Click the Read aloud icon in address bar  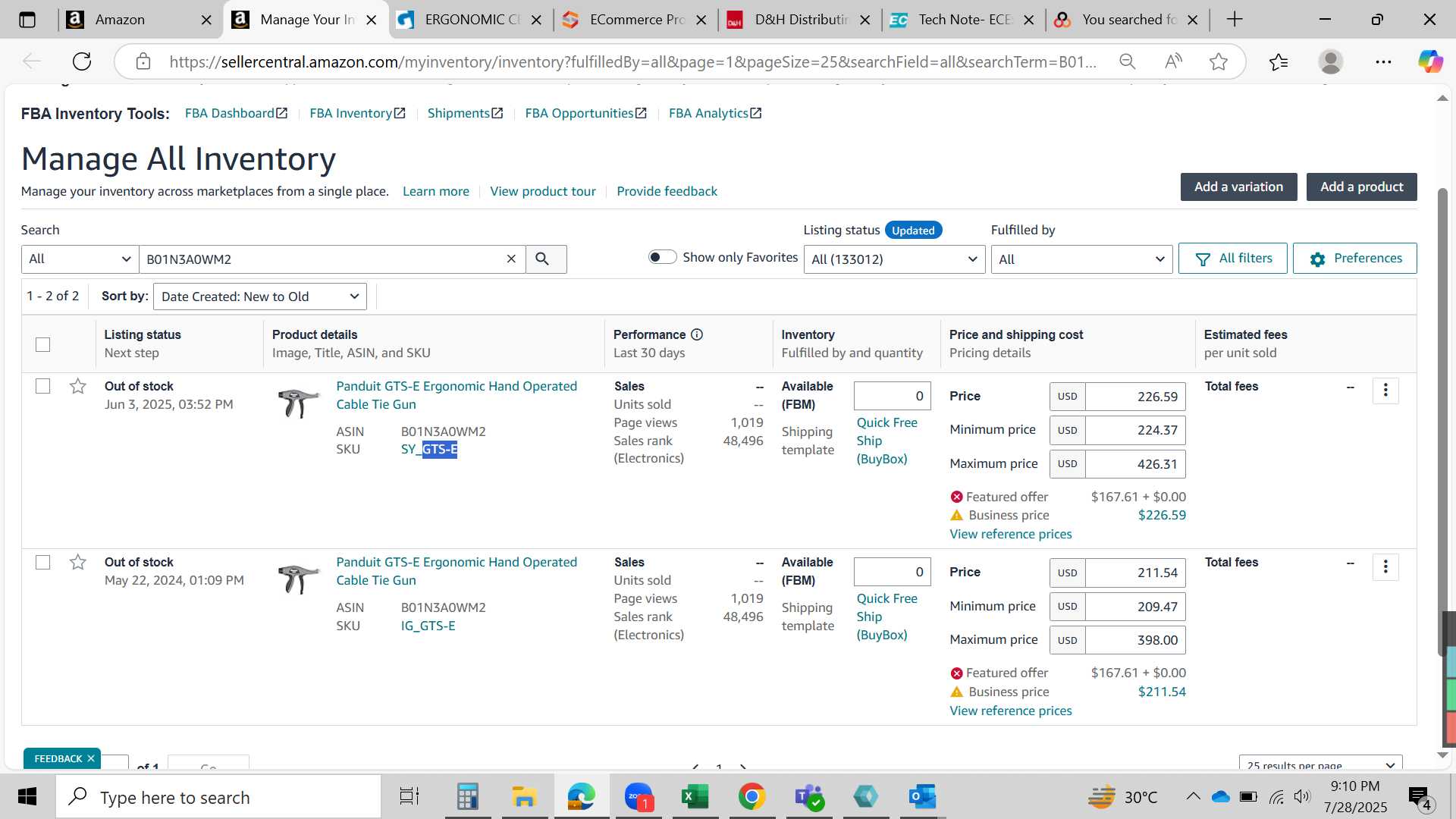coord(1173,61)
